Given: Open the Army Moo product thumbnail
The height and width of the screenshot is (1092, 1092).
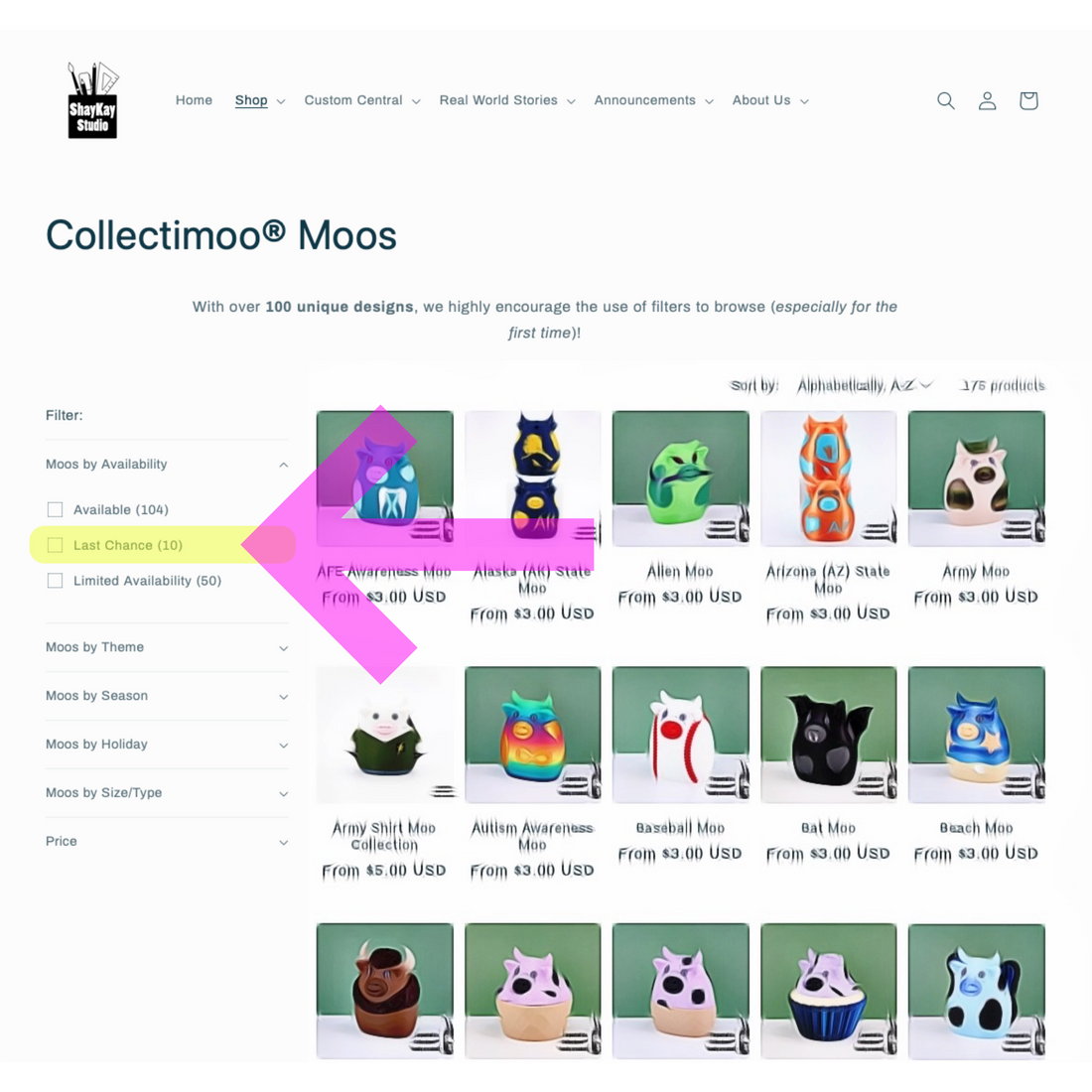Looking at the screenshot, I should (x=977, y=478).
